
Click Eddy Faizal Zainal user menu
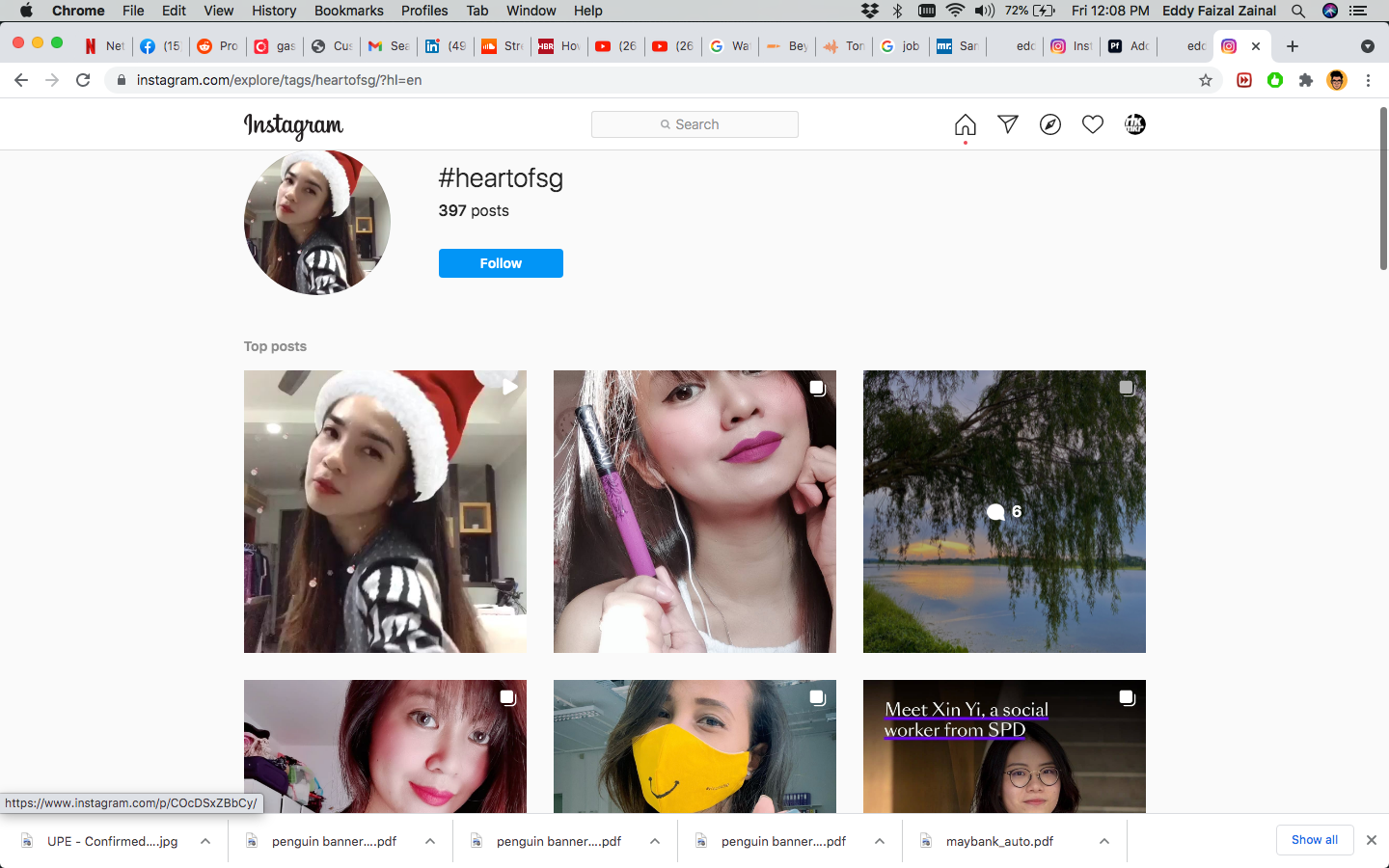pos(1219,11)
